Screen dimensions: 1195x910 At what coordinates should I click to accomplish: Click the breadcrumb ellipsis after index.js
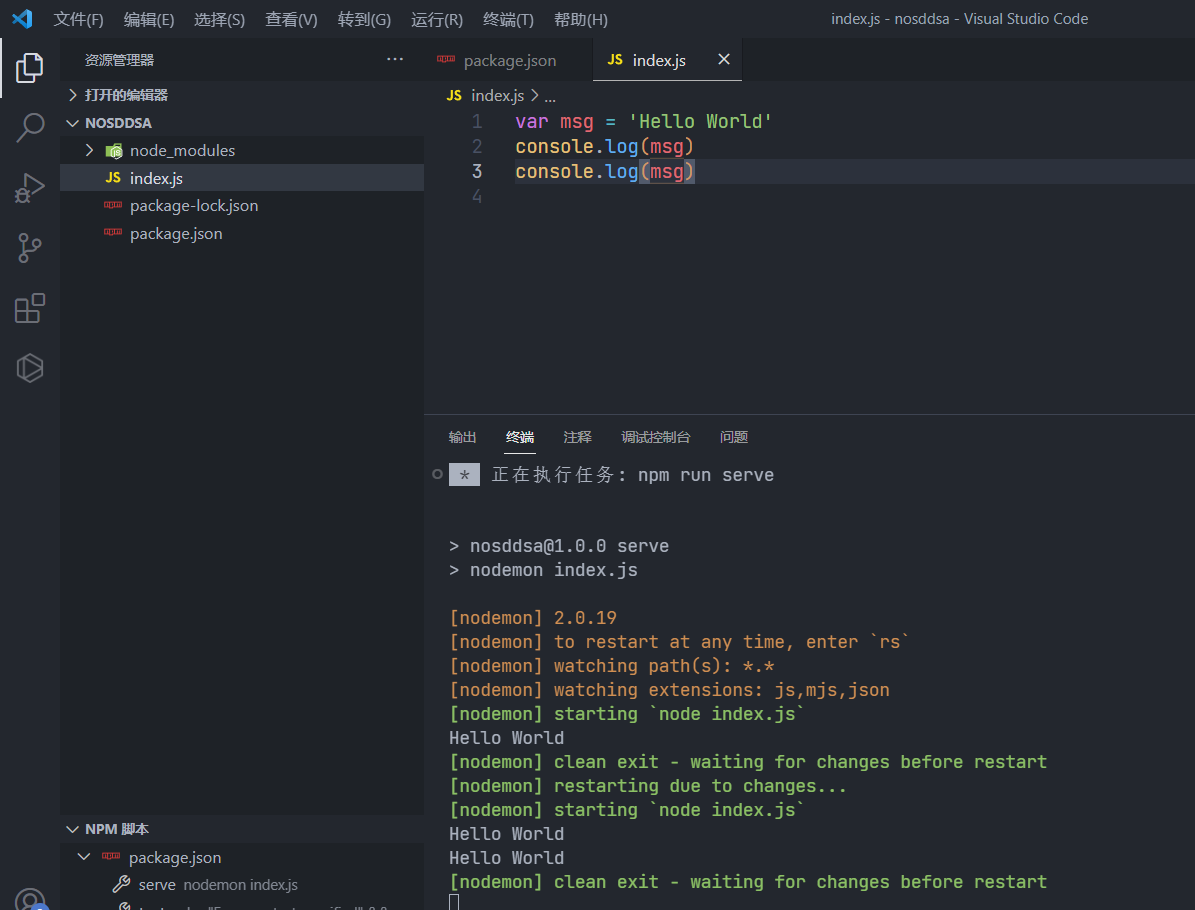550,96
